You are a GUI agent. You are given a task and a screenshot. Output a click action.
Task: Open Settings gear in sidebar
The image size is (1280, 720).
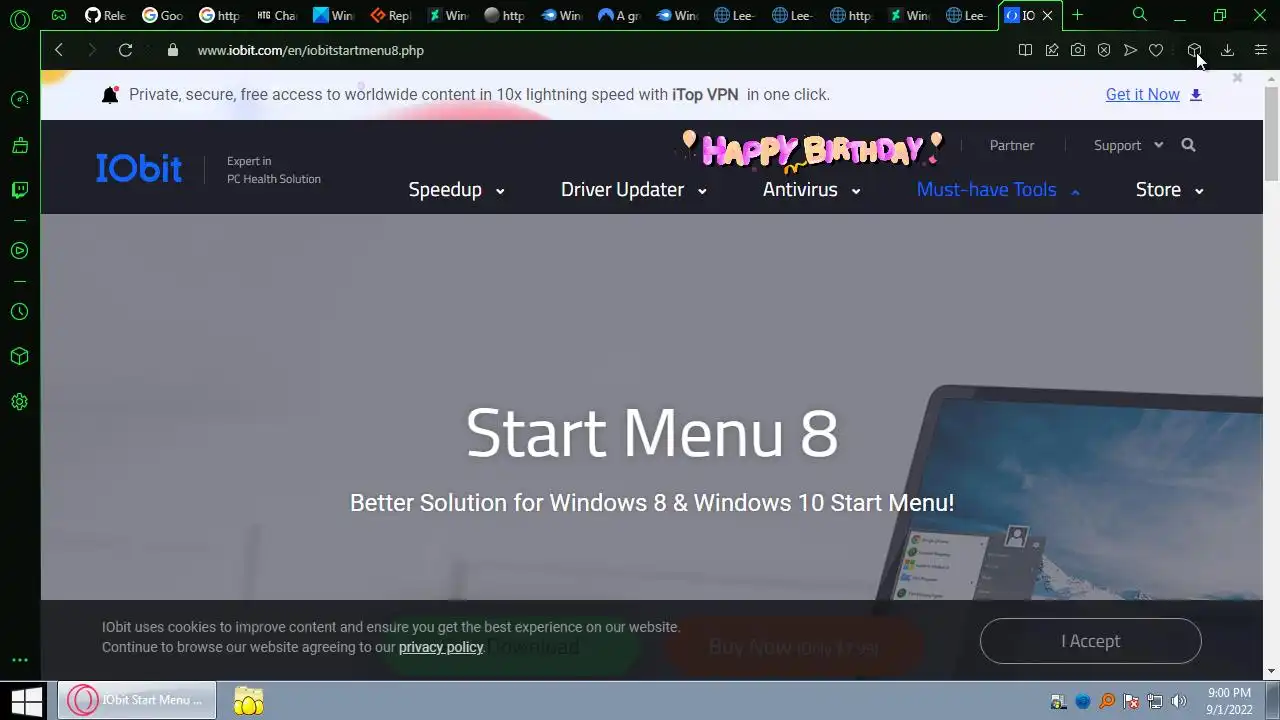[x=19, y=402]
